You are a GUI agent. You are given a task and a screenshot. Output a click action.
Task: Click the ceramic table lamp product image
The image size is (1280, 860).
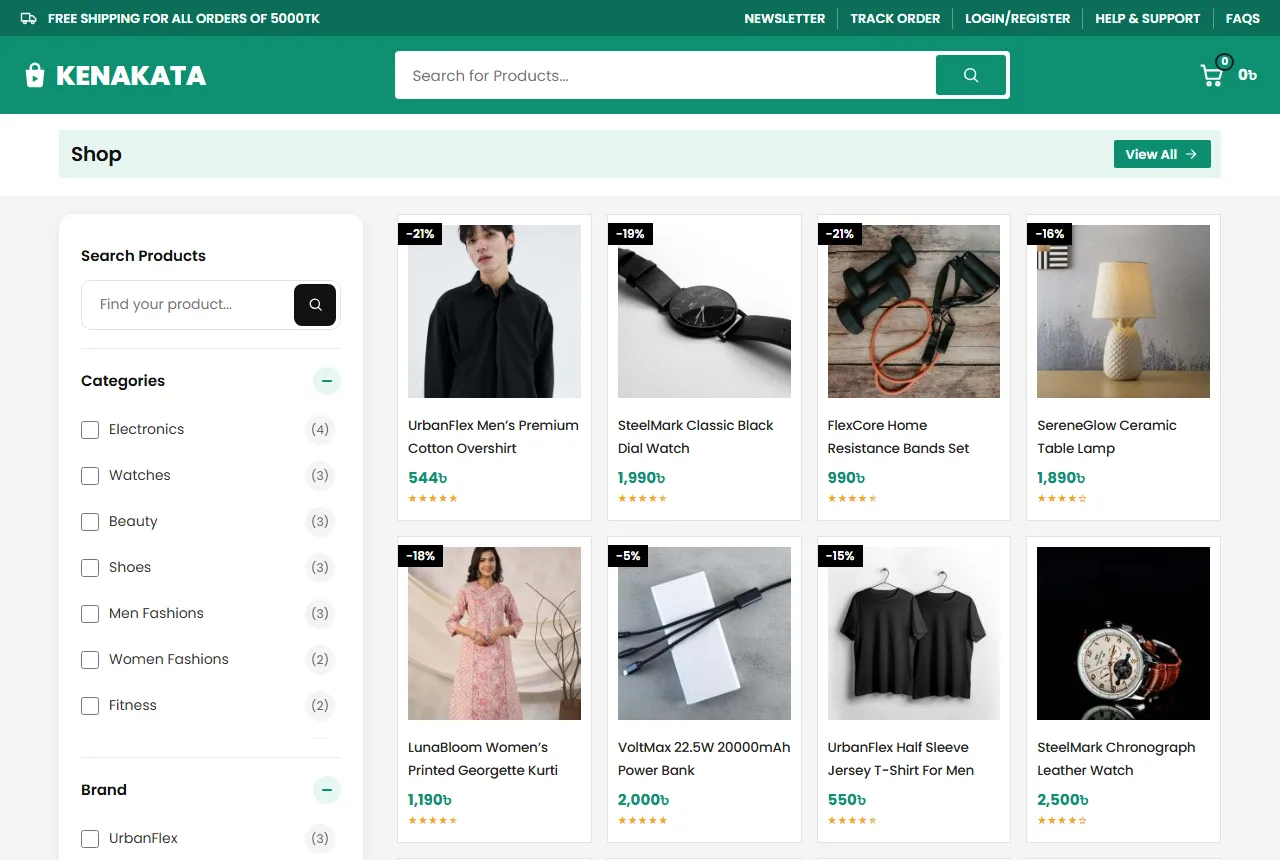click(1123, 311)
